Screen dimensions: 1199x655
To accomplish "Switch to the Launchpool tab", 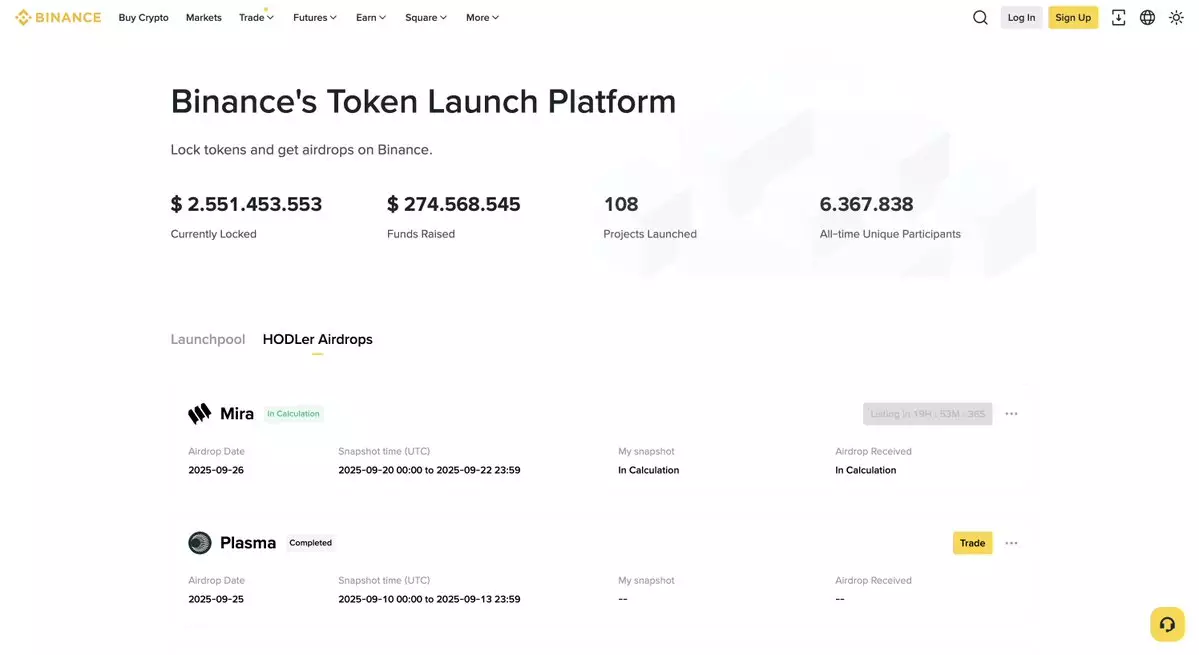I will 208,339.
